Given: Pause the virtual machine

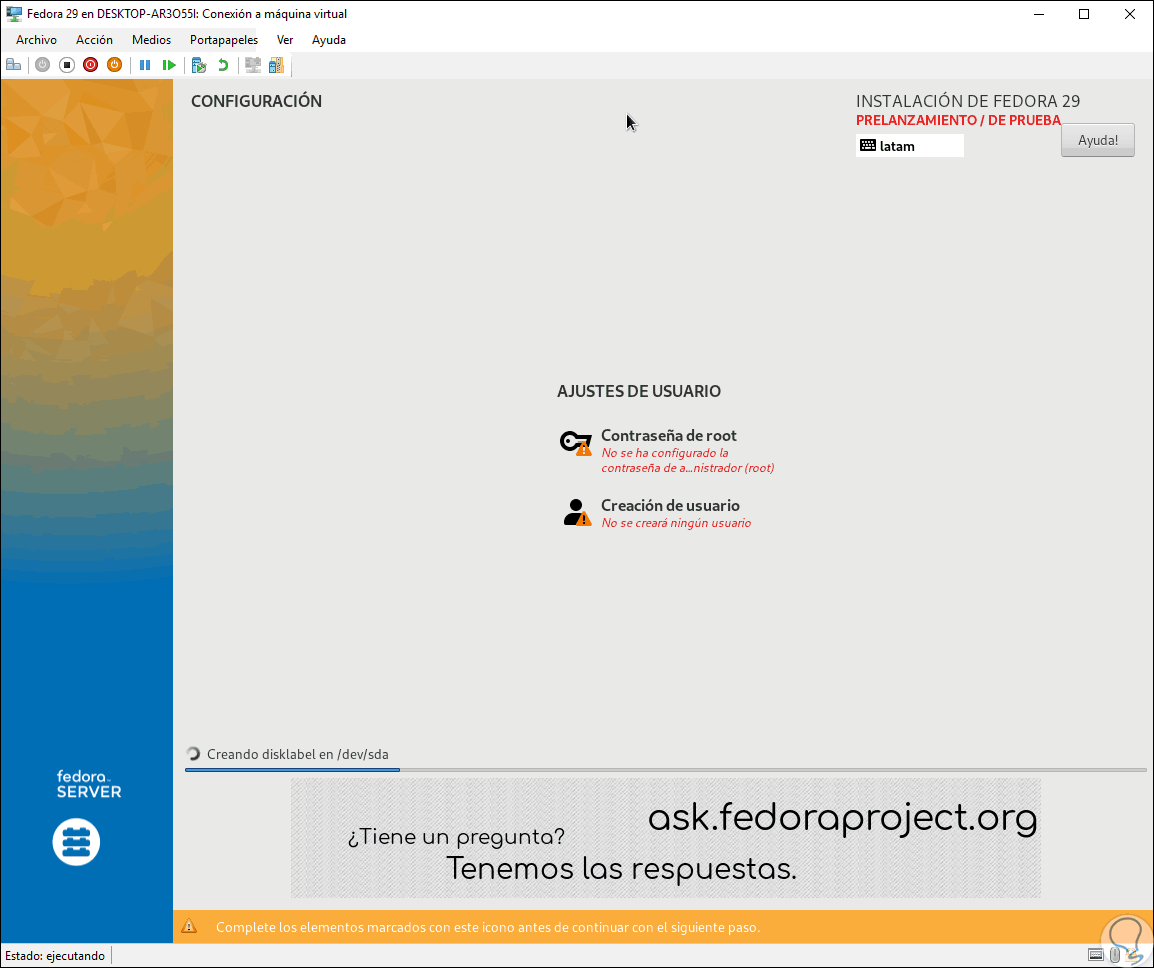Looking at the screenshot, I should (145, 65).
